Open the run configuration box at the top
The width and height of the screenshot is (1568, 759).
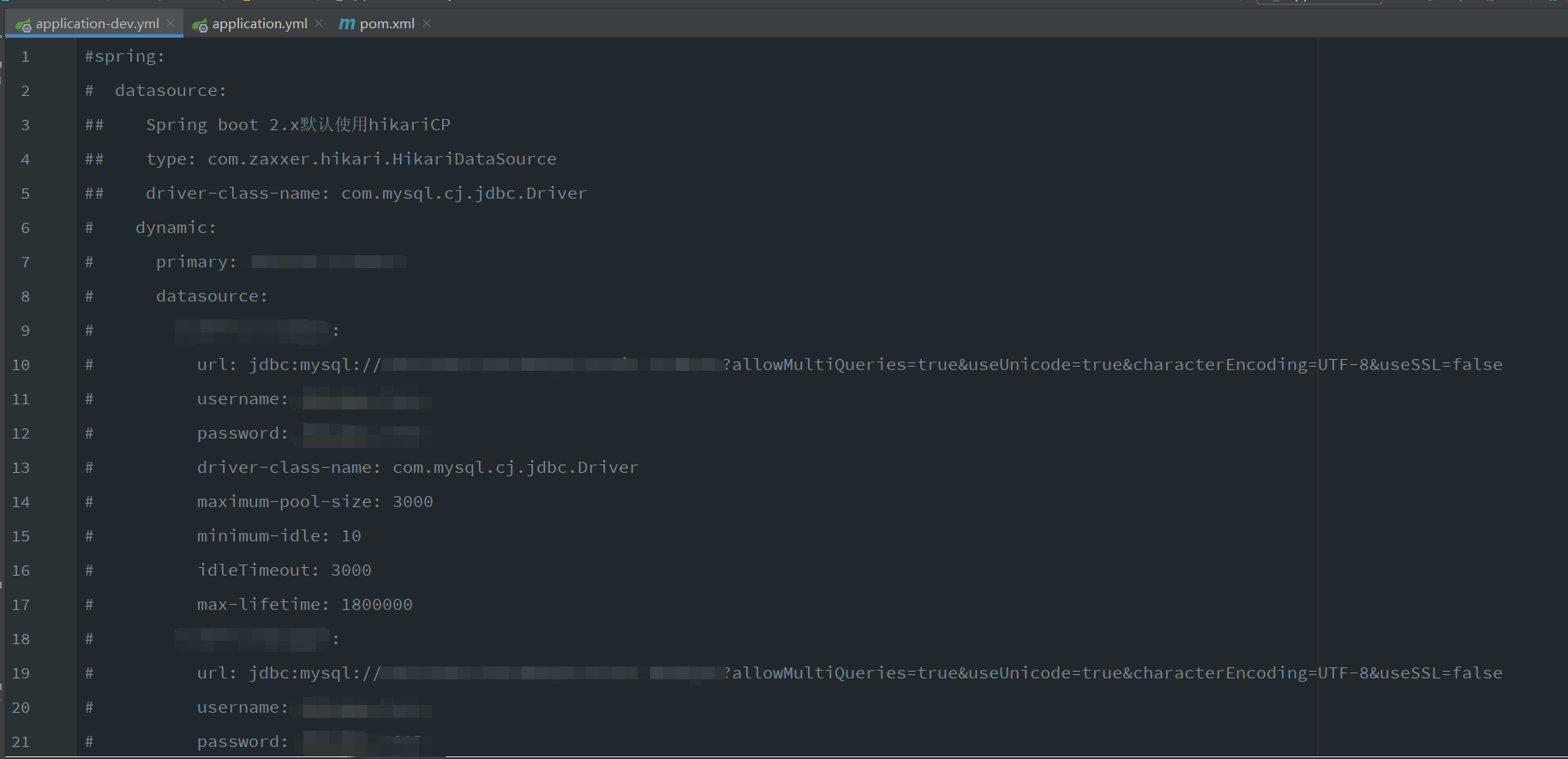(x=1320, y=3)
